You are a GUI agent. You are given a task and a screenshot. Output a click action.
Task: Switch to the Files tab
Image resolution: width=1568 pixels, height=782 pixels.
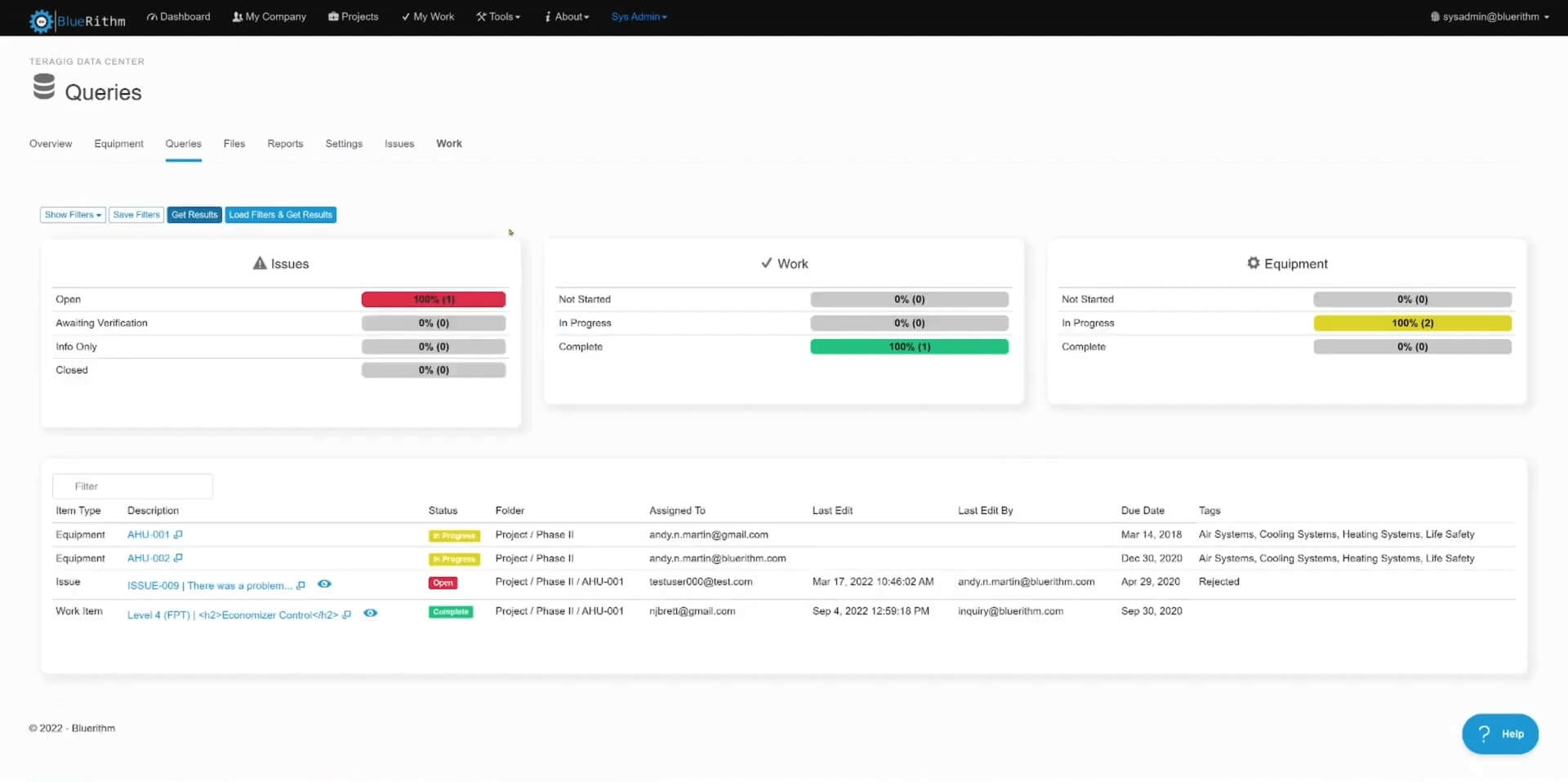234,144
